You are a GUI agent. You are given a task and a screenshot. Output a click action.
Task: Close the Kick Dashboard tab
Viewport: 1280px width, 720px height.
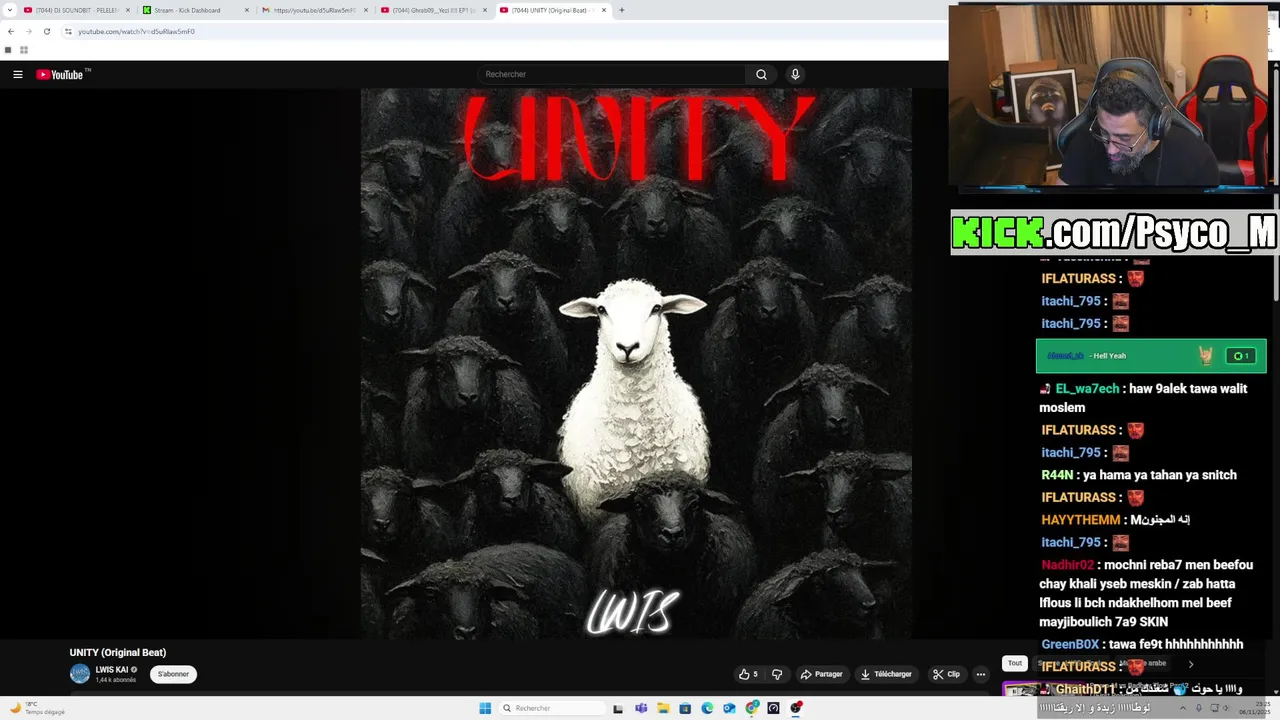247,10
